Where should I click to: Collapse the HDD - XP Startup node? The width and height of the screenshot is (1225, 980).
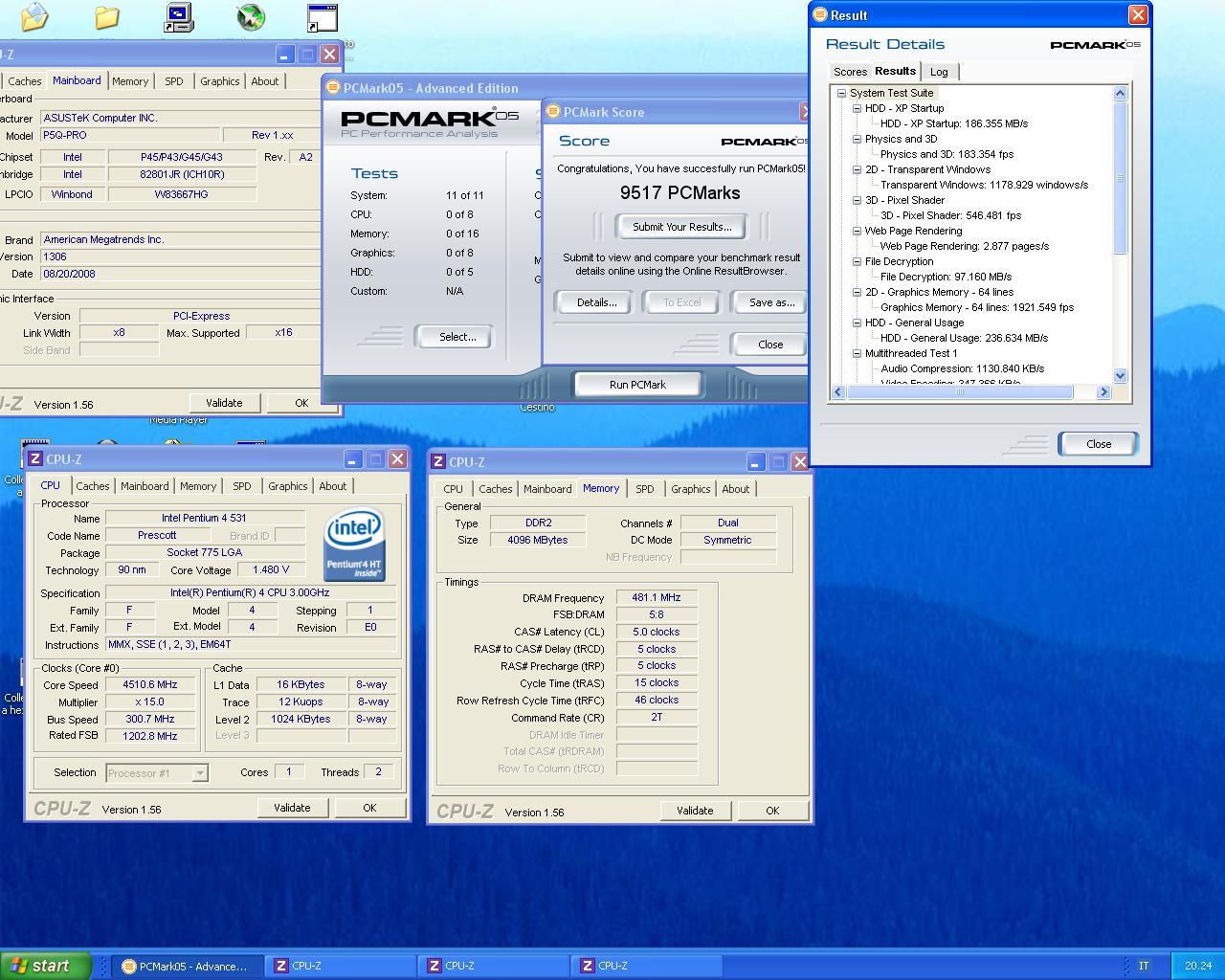coord(857,108)
